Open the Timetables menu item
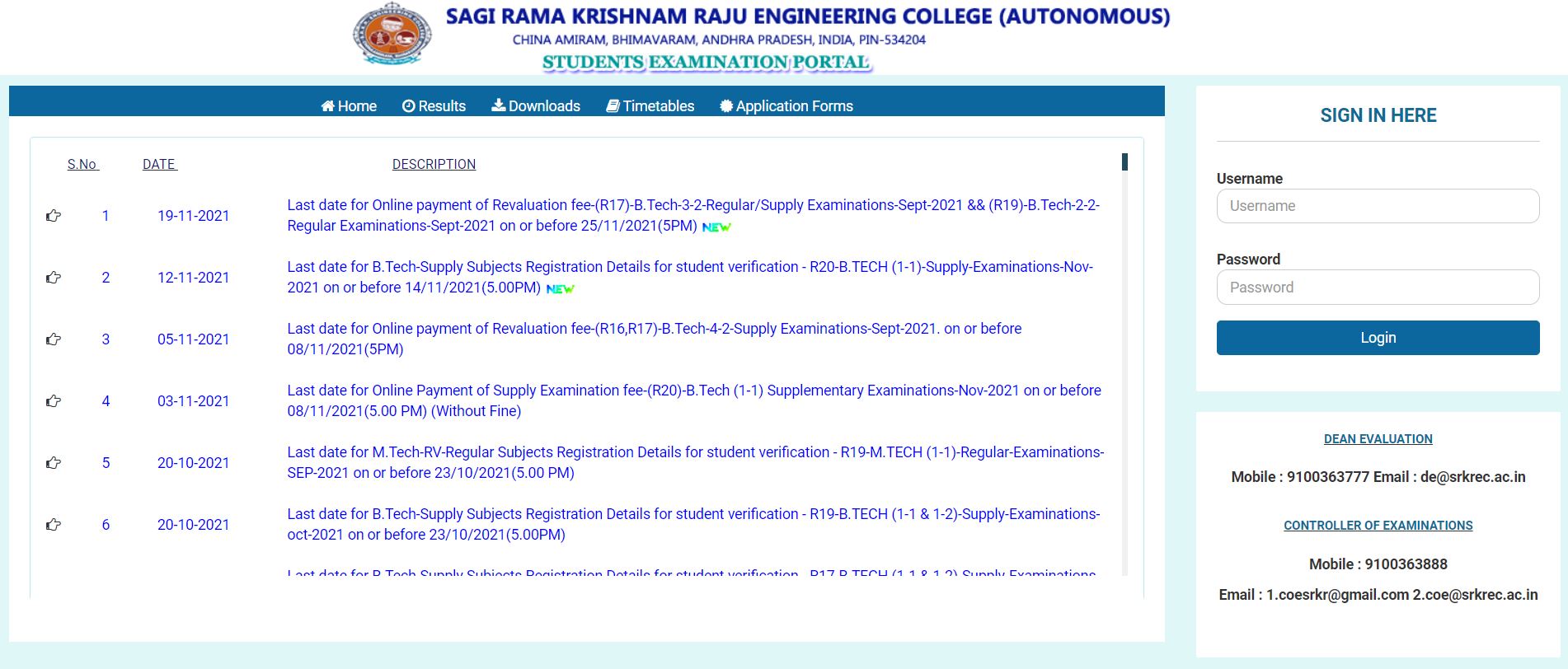This screenshot has height=669, width=1568. pyautogui.click(x=650, y=105)
